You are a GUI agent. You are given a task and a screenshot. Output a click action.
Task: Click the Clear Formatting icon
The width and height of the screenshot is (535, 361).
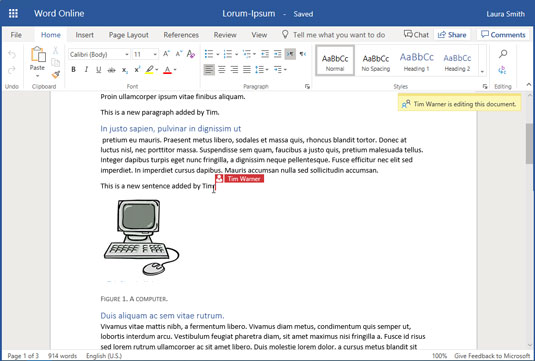(x=191, y=54)
